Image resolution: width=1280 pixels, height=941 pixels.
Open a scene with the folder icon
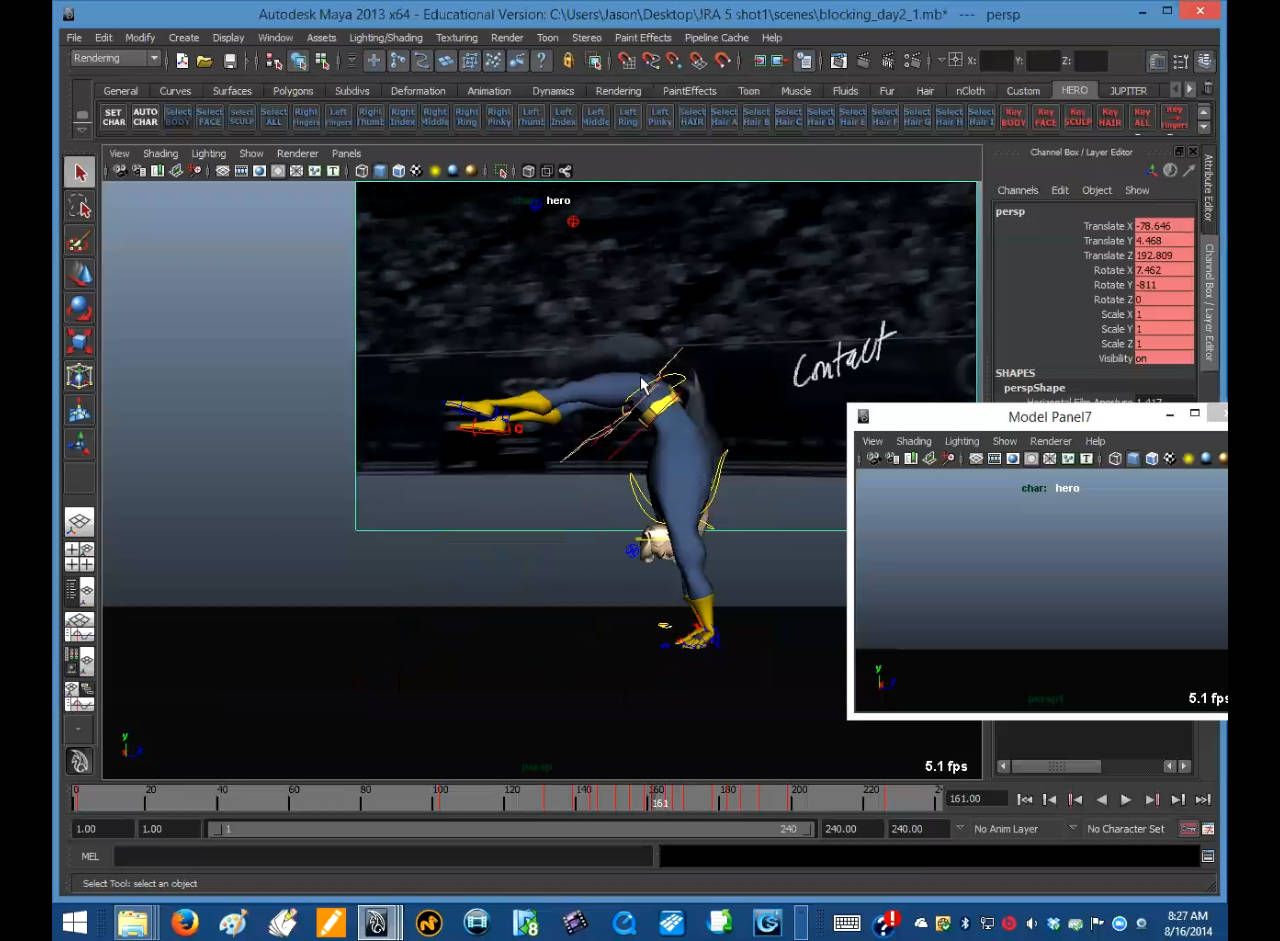tap(205, 61)
